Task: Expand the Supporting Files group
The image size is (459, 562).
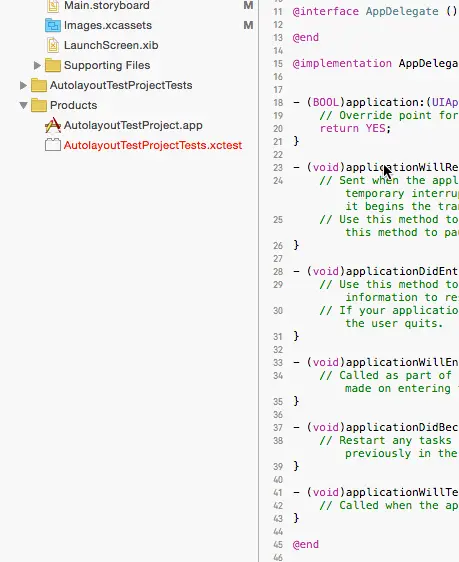Action: click(x=37, y=65)
